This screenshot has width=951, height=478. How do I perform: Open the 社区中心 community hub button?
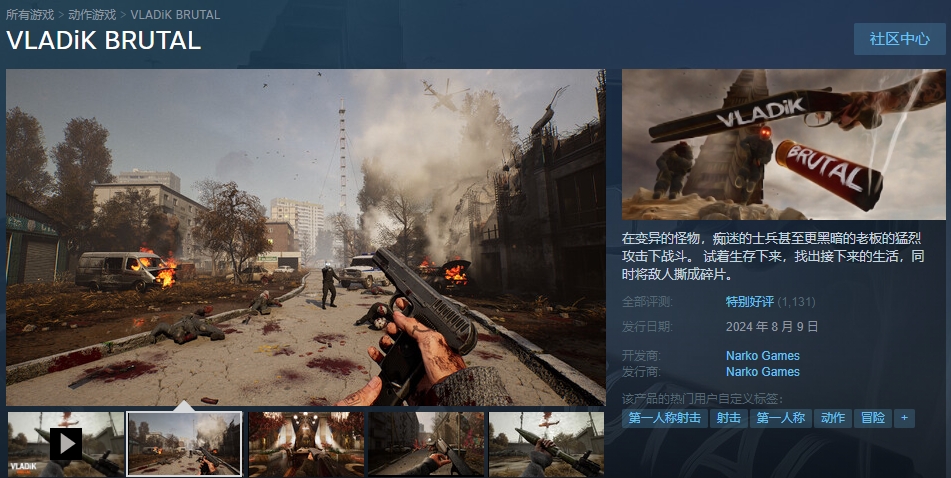point(899,39)
